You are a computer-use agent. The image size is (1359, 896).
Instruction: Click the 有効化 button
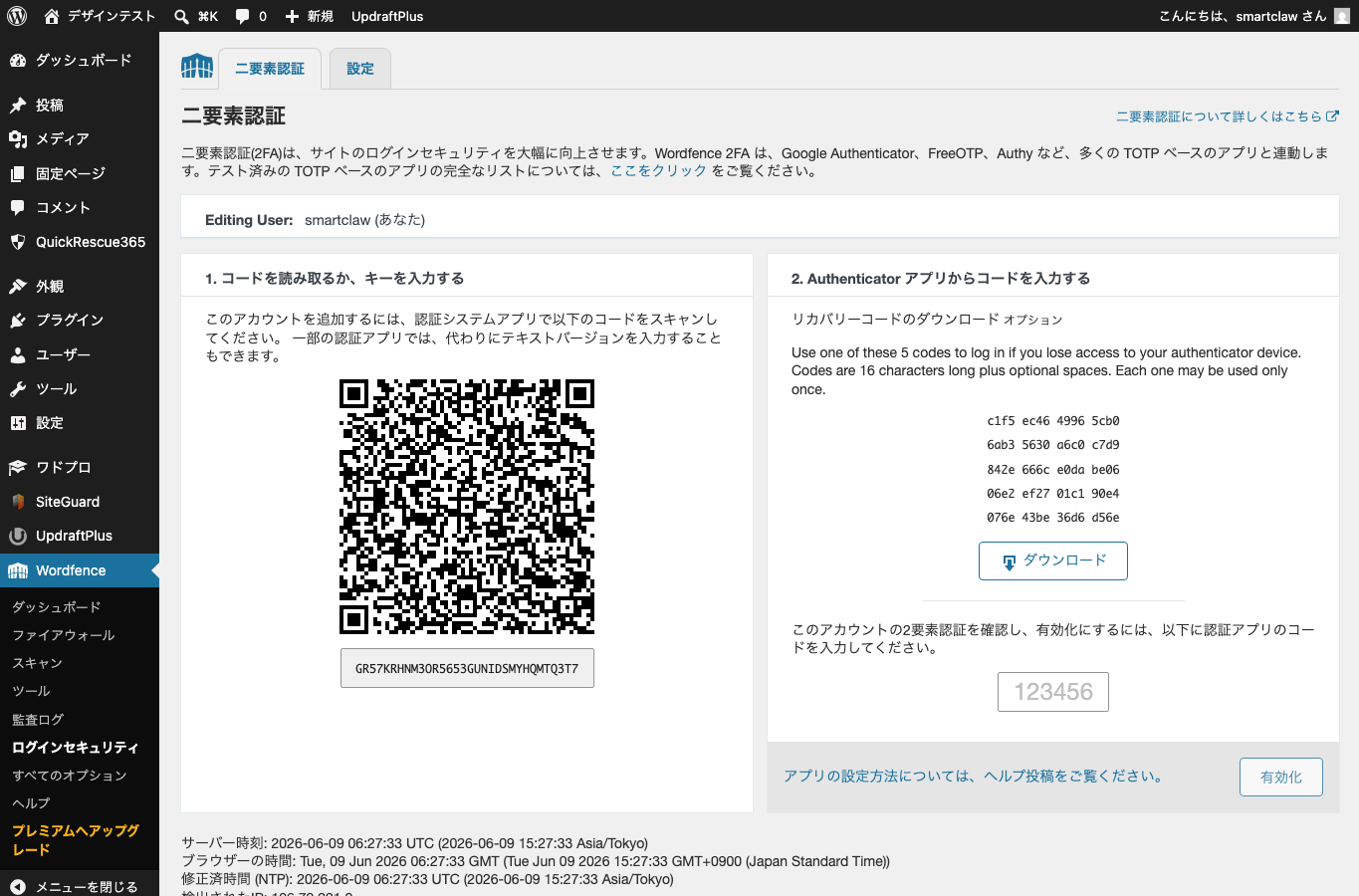coord(1281,777)
